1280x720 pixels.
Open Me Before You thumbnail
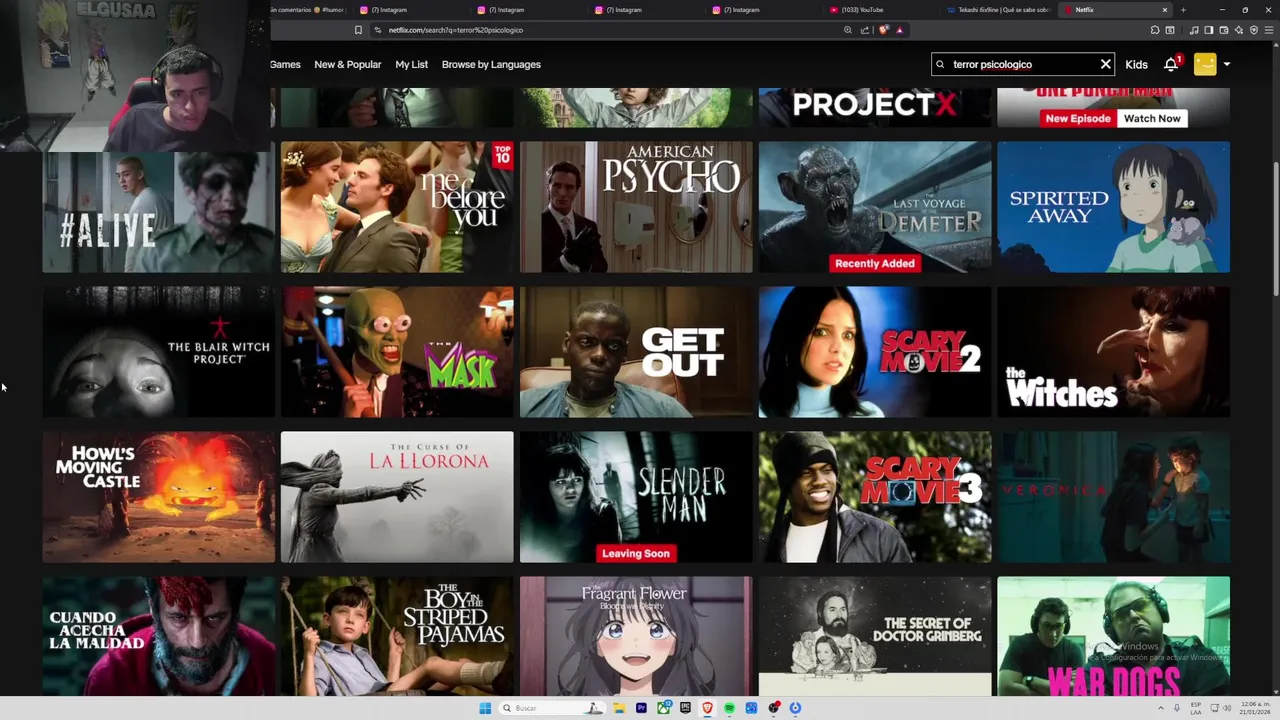[x=397, y=207]
